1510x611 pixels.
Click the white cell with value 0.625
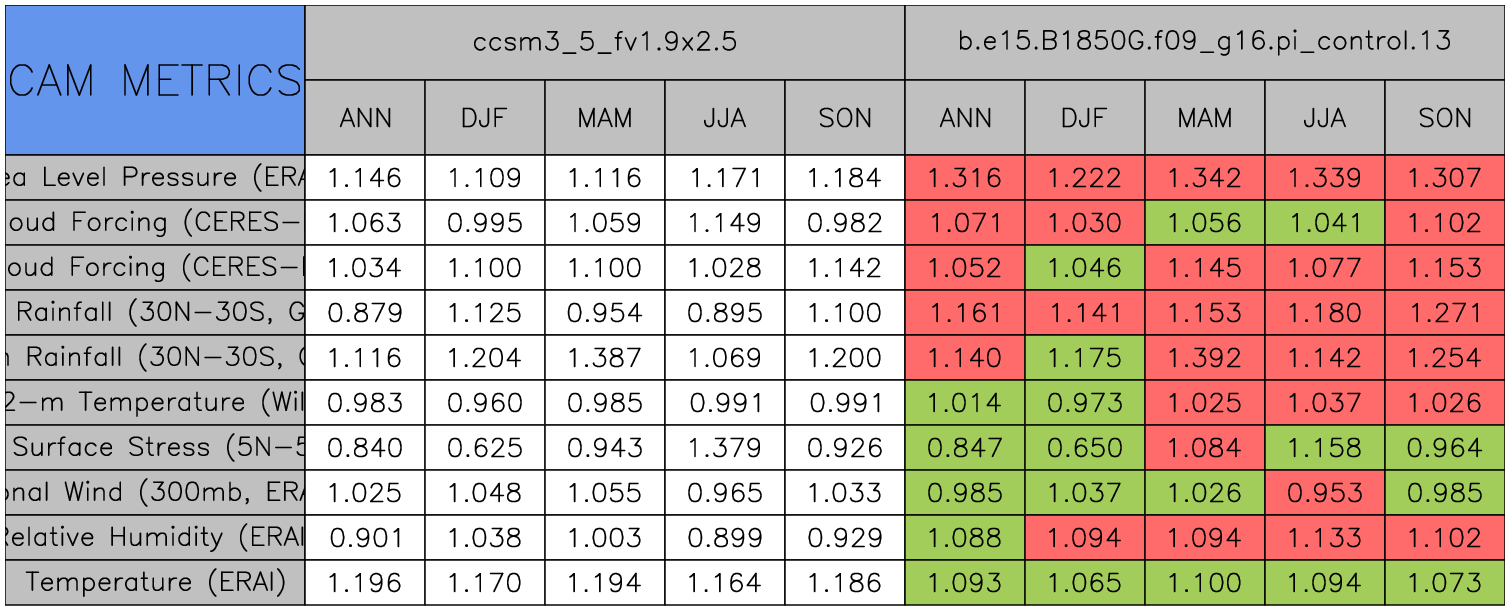(x=485, y=447)
